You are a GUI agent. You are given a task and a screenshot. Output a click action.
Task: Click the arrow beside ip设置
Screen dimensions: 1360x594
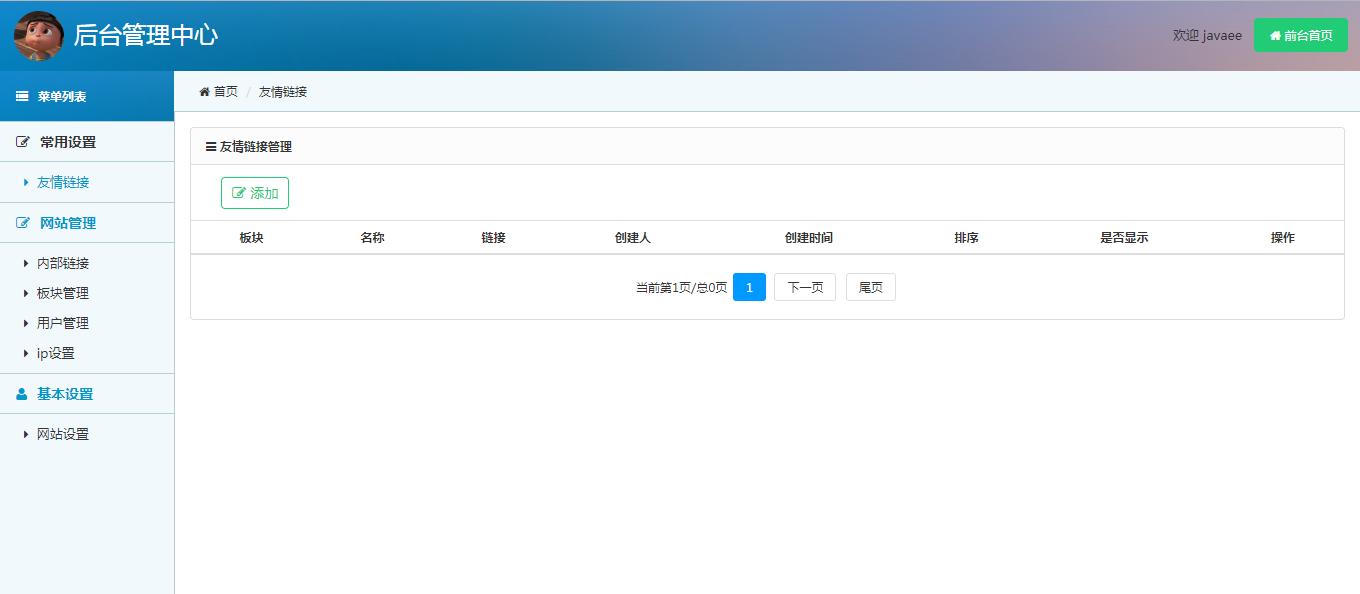26,354
